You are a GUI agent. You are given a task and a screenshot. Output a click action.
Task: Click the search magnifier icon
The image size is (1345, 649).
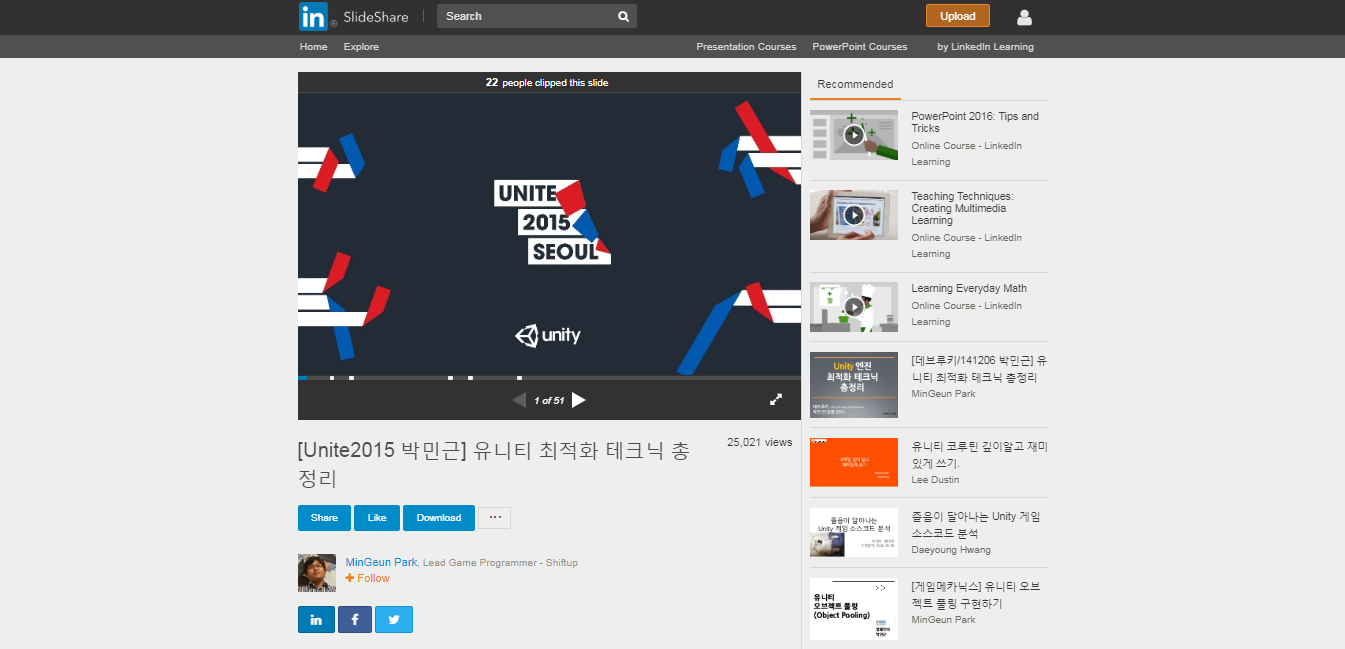point(623,16)
